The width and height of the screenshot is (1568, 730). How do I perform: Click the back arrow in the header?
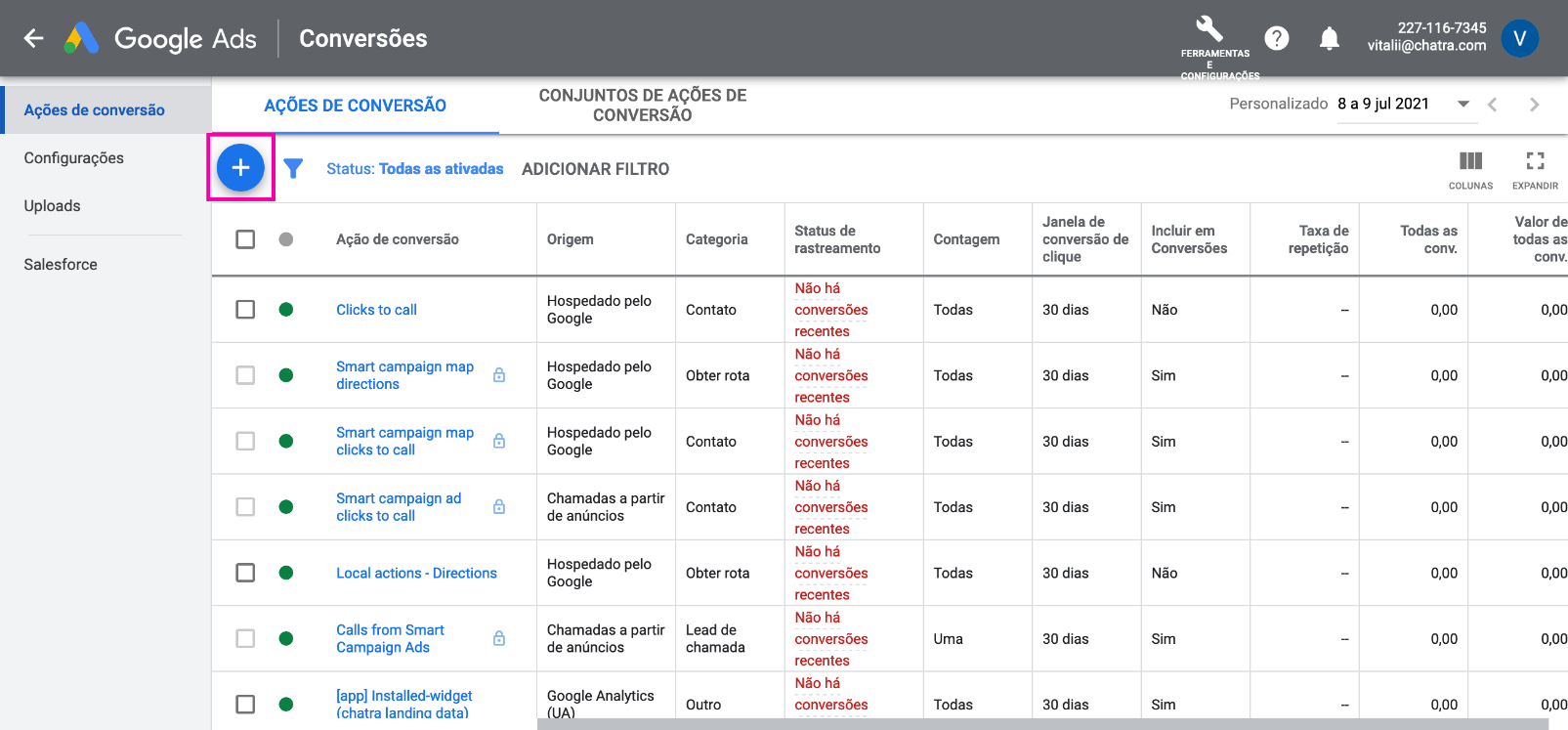click(34, 38)
